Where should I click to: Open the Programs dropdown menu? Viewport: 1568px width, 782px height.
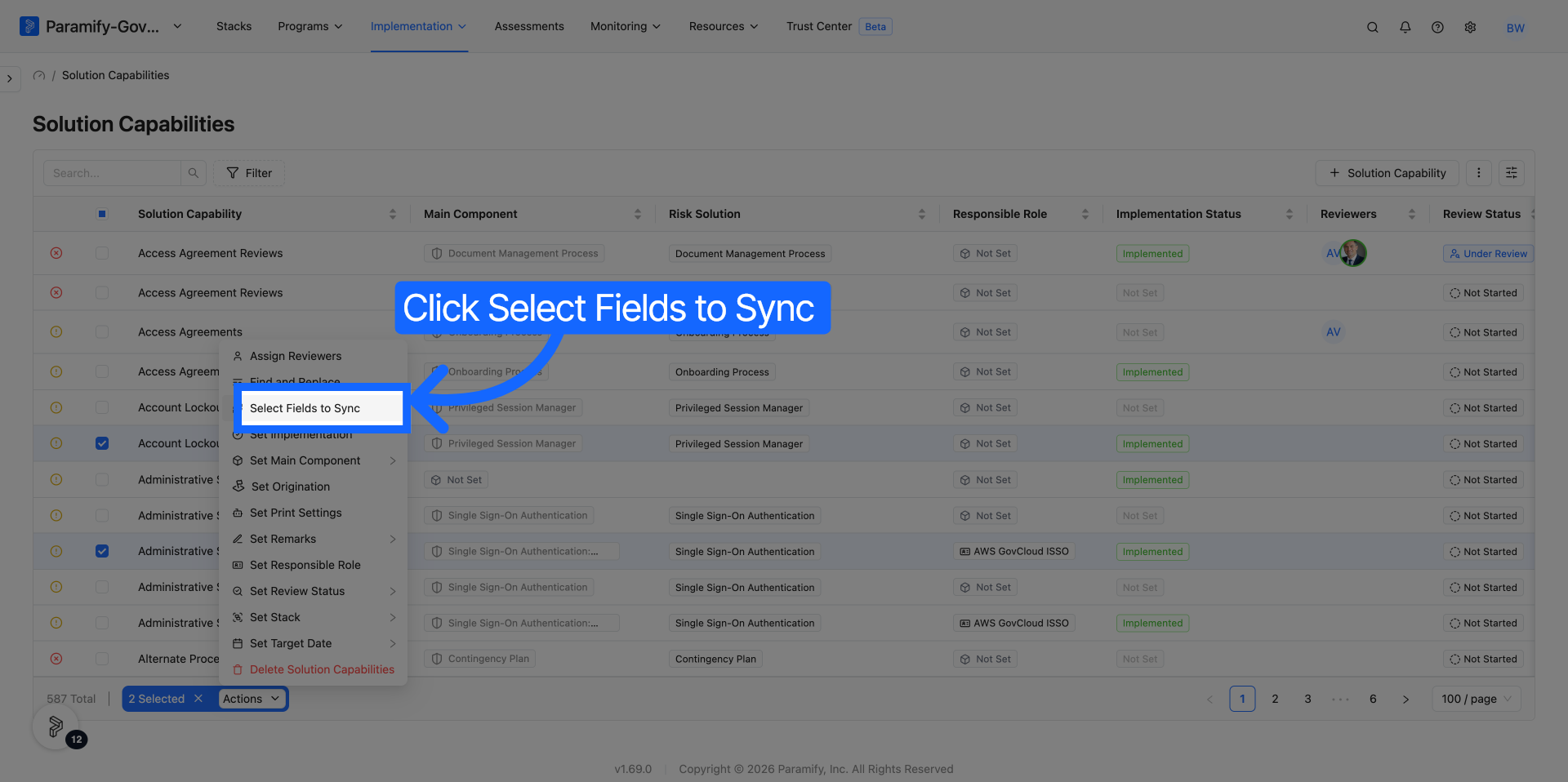(310, 26)
